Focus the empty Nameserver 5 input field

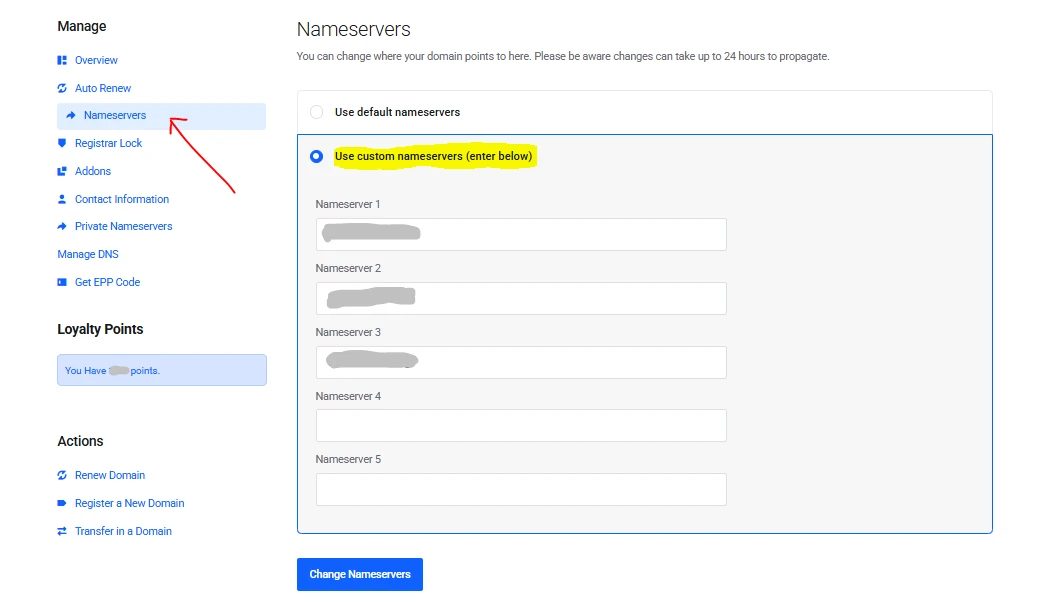[x=521, y=489]
